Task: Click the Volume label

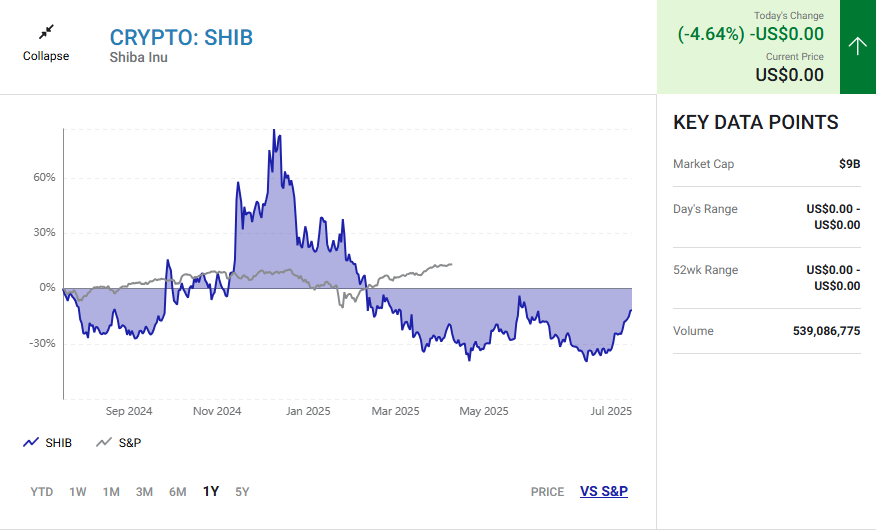Action: pos(693,331)
